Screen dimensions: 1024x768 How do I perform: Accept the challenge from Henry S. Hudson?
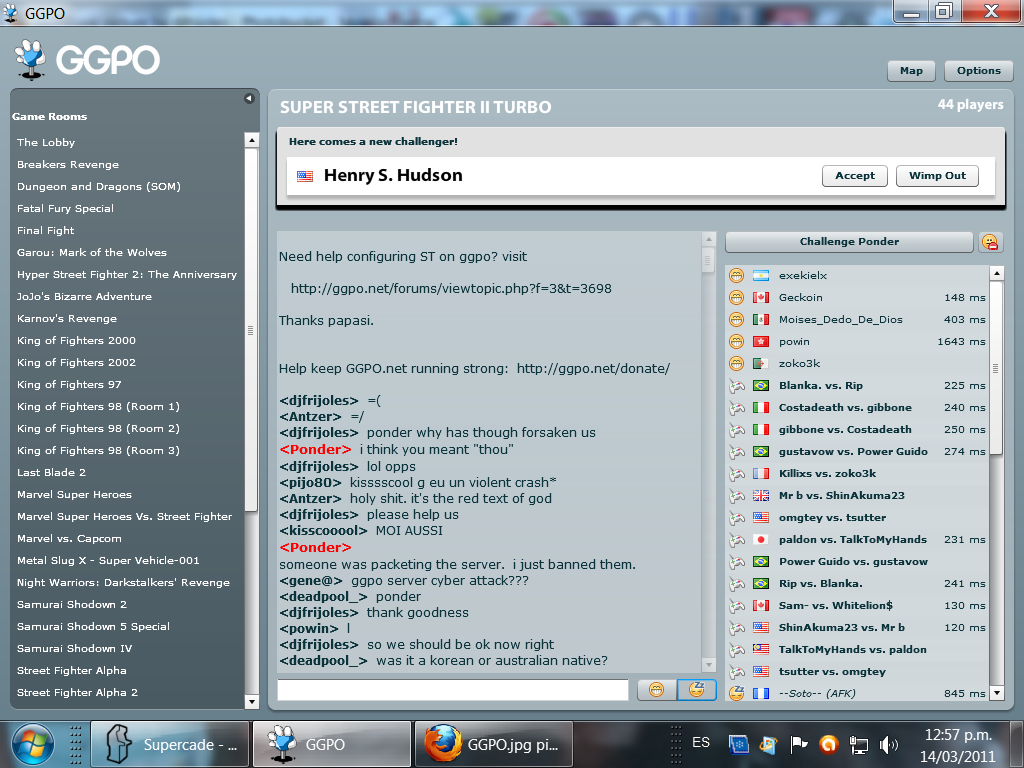tap(855, 176)
